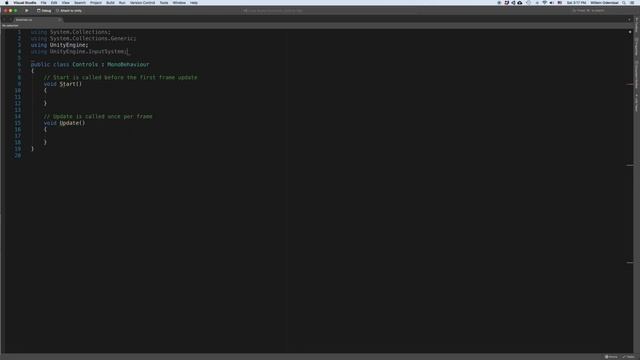This screenshot has width=640, height=360.
Task: Click 'using UnityEngine;' on line 3
Action: click(60, 45)
